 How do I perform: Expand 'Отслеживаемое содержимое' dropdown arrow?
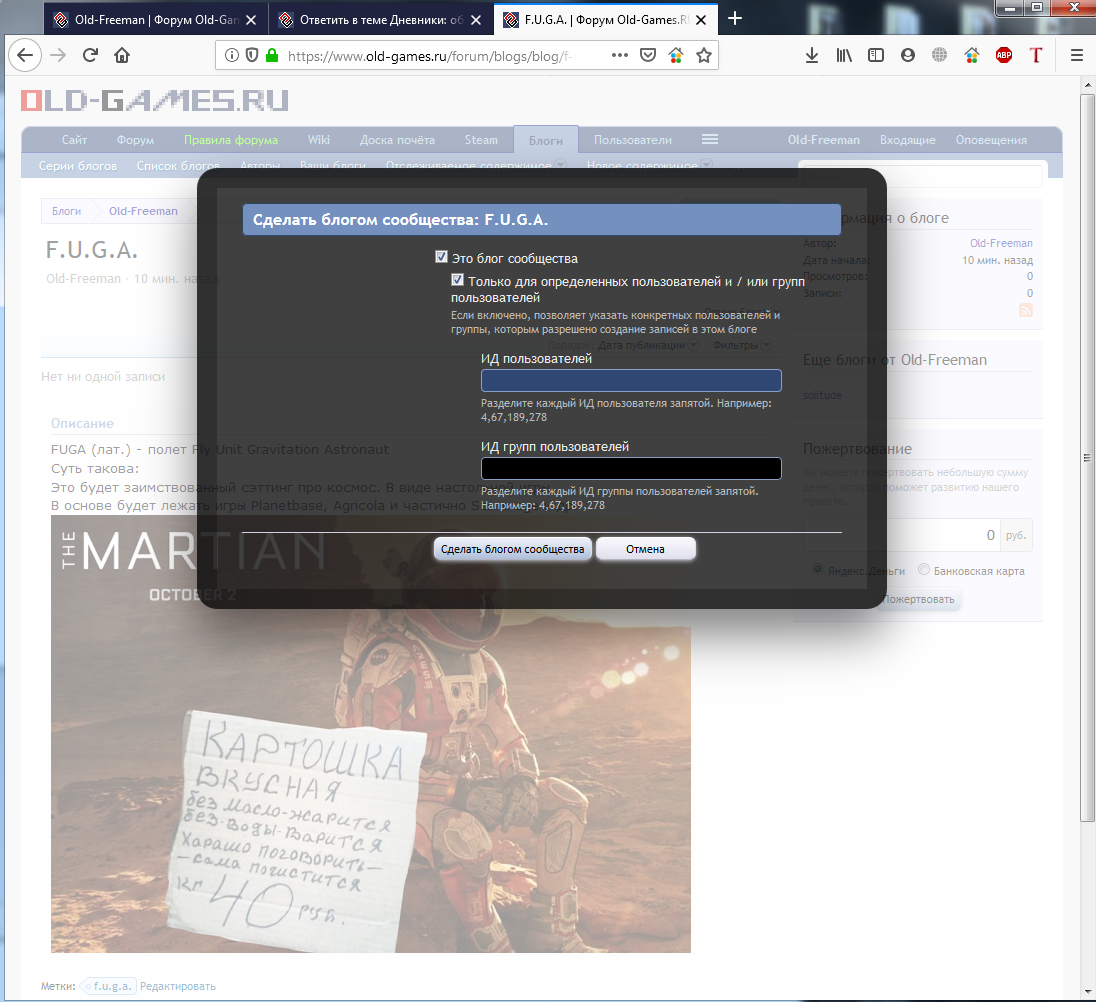click(x=561, y=164)
